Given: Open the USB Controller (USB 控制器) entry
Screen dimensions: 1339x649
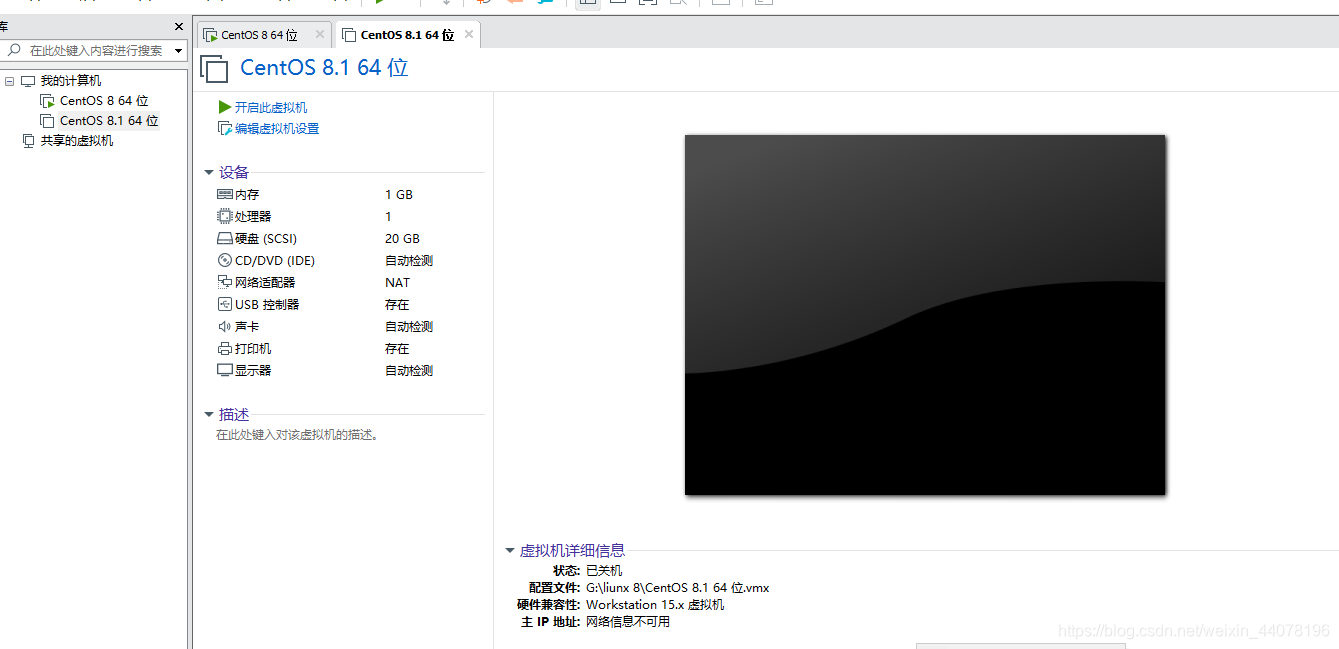Looking at the screenshot, I should point(258,305).
